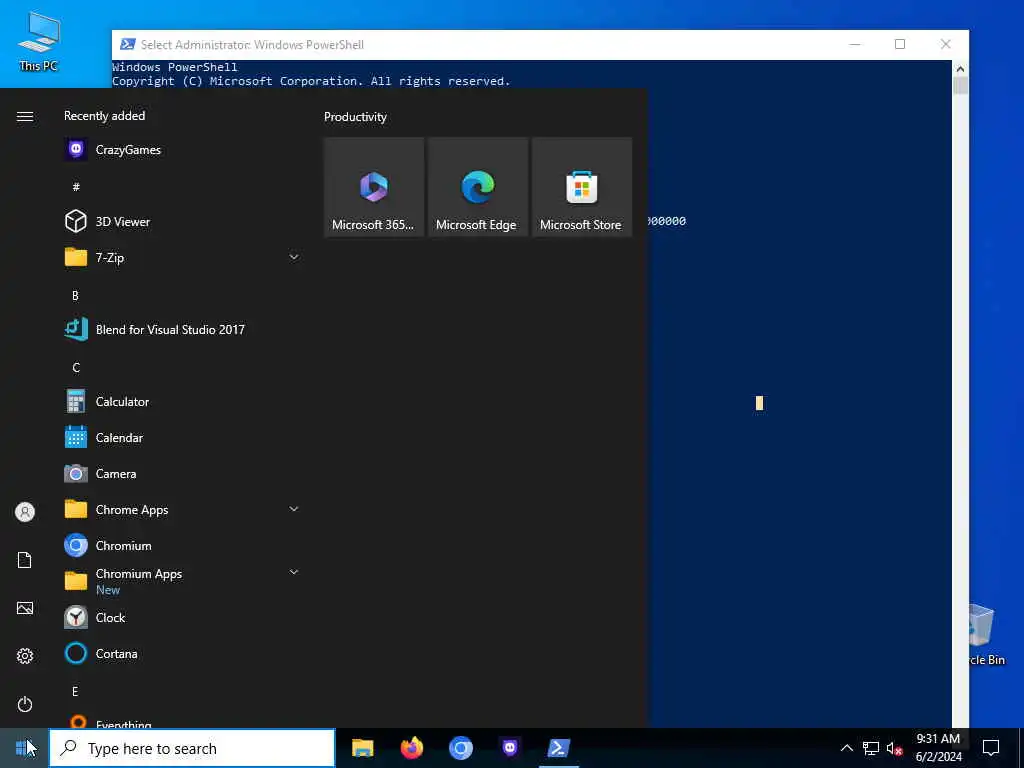The height and width of the screenshot is (768, 1024).
Task: Open the network status tray icon
Action: [x=871, y=748]
